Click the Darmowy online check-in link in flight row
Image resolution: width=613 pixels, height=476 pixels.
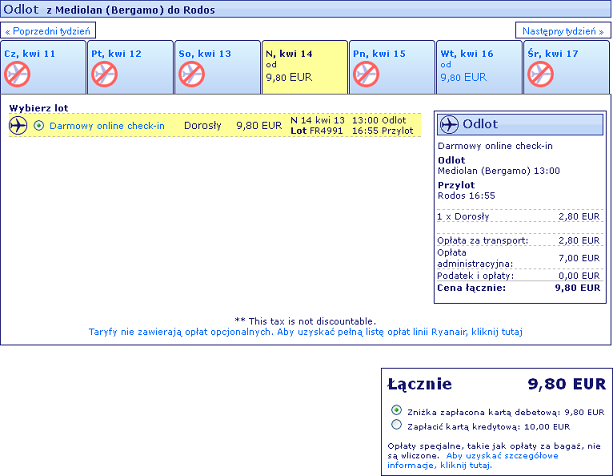coord(107,126)
